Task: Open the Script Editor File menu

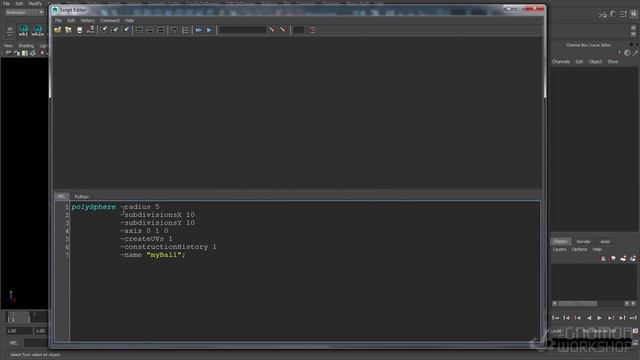Action: [x=58, y=20]
